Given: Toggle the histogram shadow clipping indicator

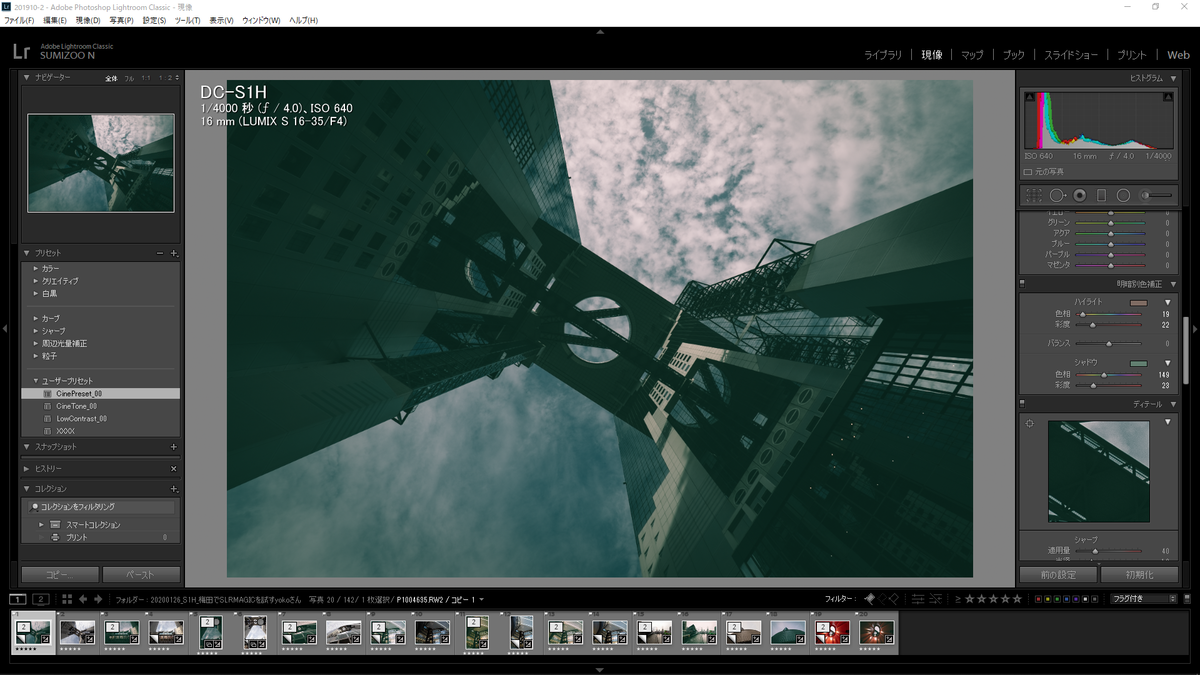Looking at the screenshot, I should pyautogui.click(x=1031, y=97).
